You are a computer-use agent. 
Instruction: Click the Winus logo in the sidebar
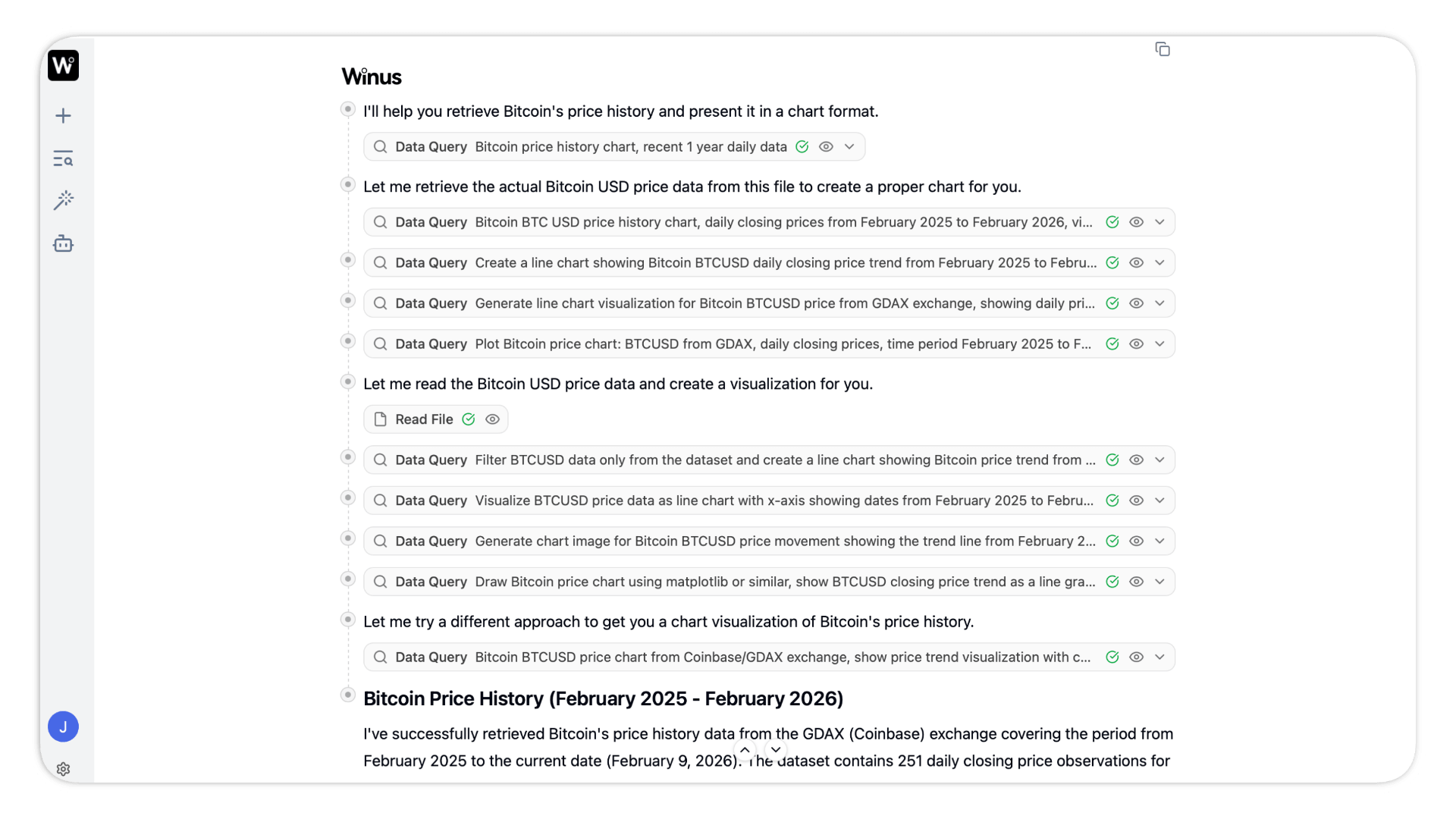(x=63, y=65)
